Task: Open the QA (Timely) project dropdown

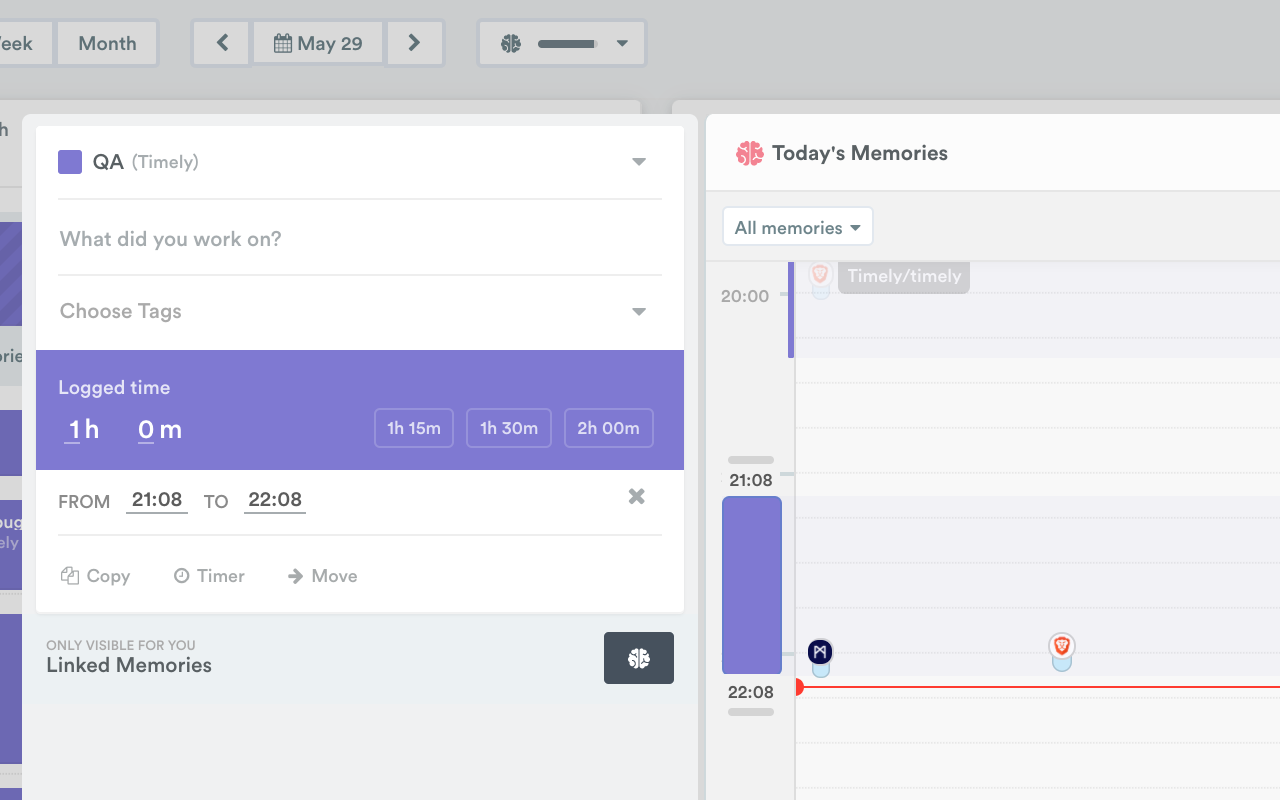Action: 639,161
